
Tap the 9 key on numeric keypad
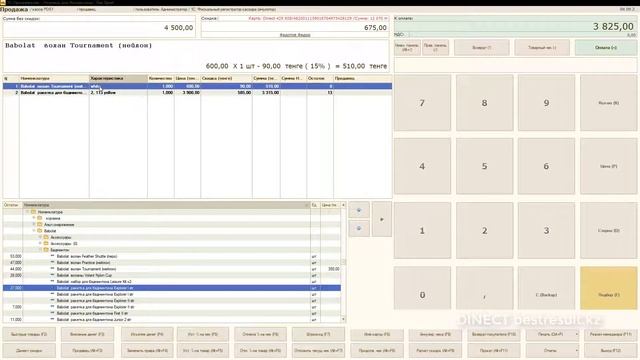[x=546, y=102]
